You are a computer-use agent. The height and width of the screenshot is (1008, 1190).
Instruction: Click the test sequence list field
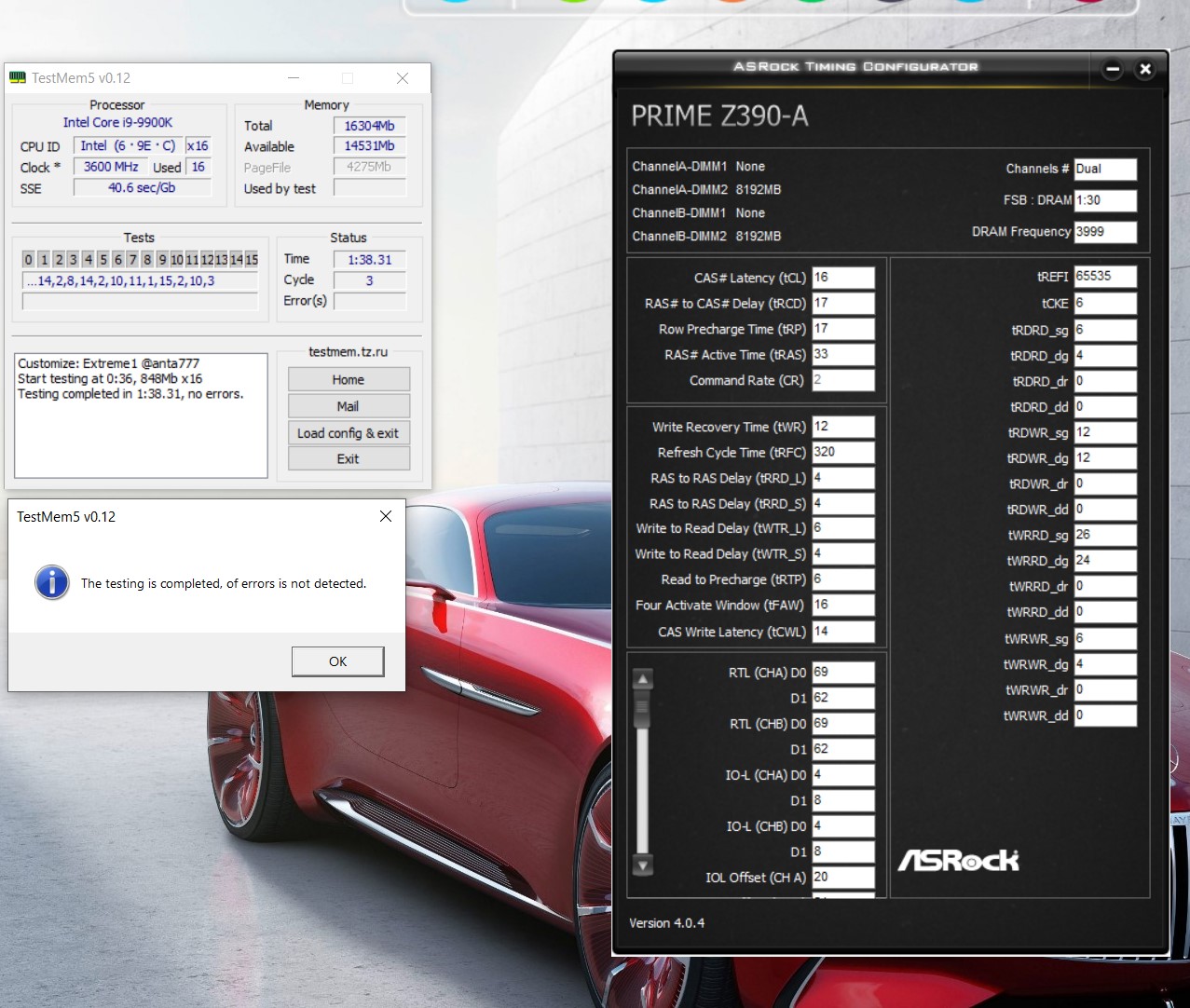(x=140, y=280)
